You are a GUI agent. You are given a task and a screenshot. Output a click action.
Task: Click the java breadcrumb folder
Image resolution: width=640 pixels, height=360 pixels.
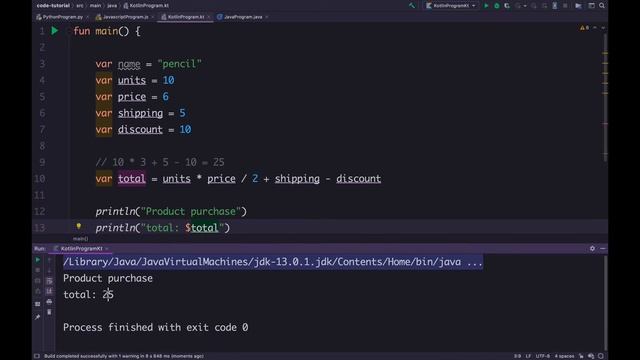tap(112, 6)
